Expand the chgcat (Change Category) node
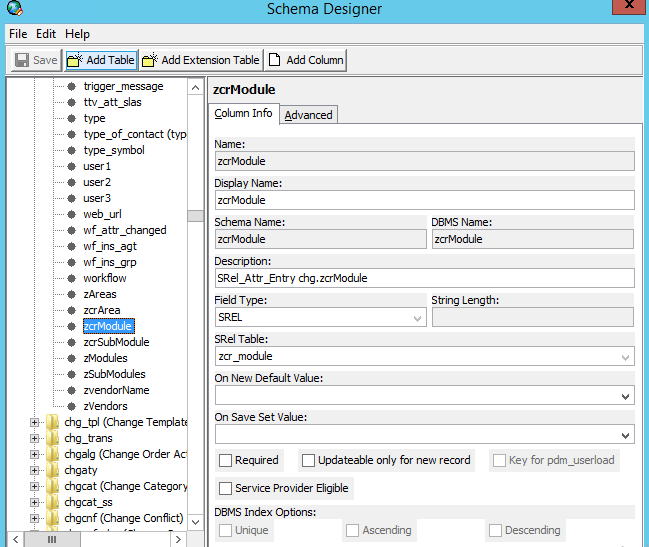 click(34, 486)
